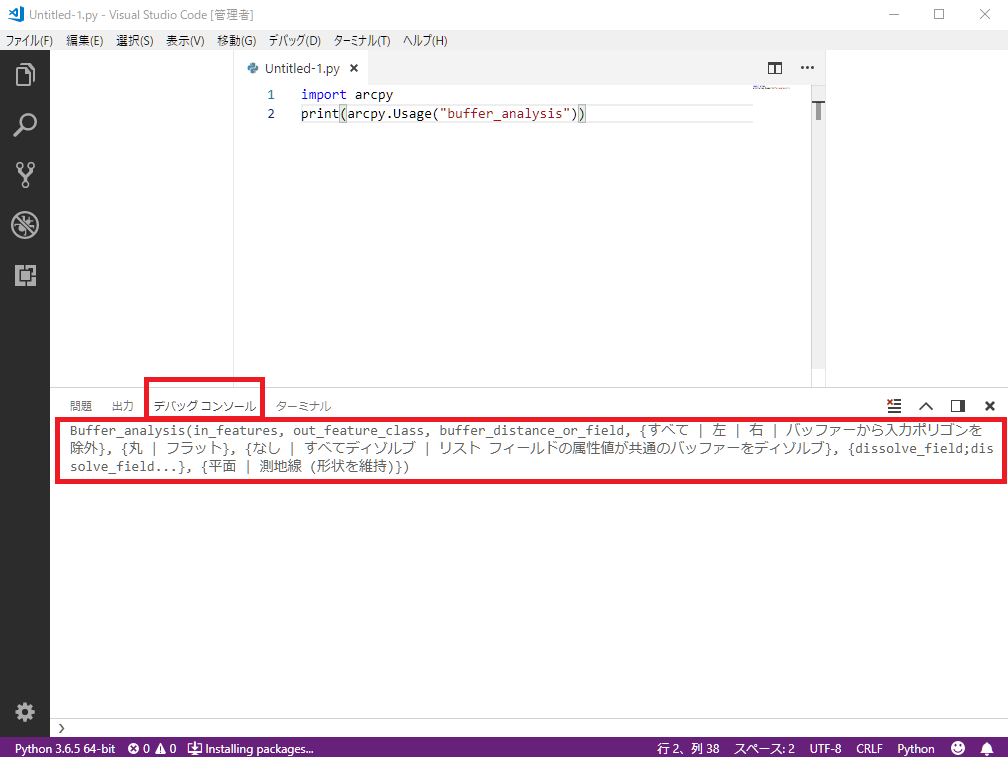Close the bottom panel
This screenshot has height=757, width=1008.
point(990,405)
